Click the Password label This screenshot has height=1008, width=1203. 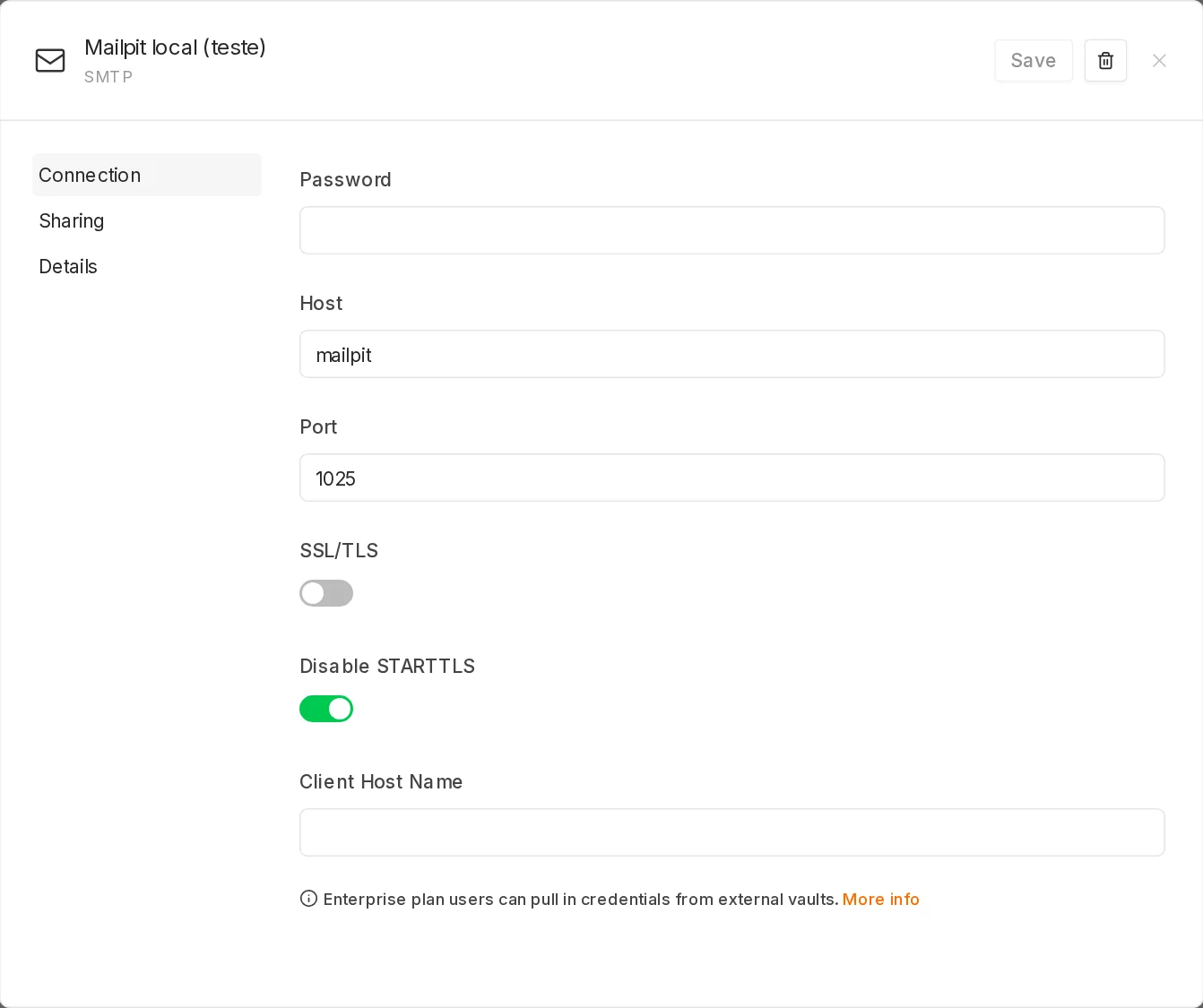point(345,179)
